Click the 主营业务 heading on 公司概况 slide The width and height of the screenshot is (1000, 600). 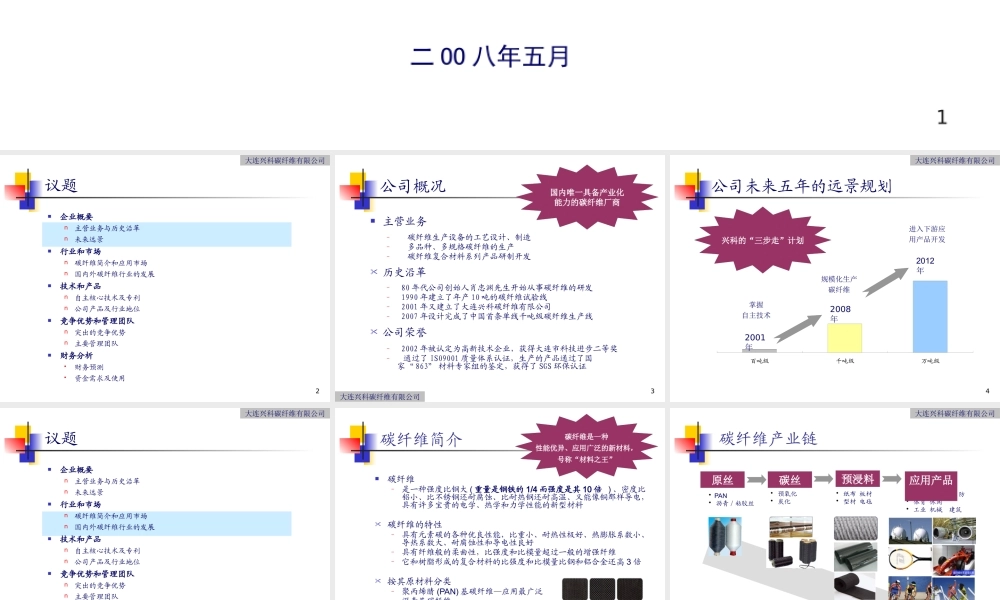pos(405,221)
